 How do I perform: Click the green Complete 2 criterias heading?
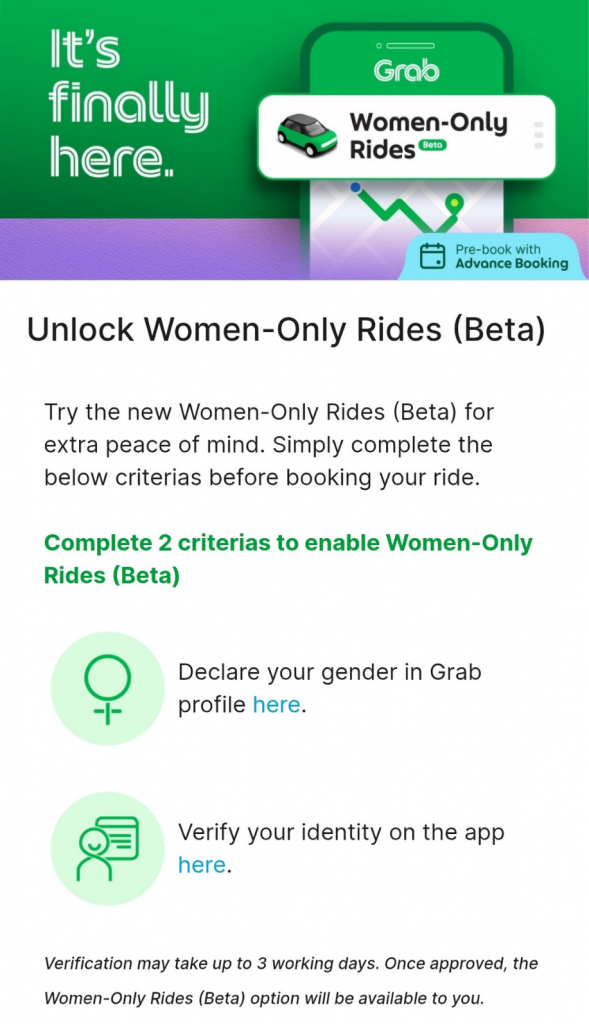pos(288,559)
